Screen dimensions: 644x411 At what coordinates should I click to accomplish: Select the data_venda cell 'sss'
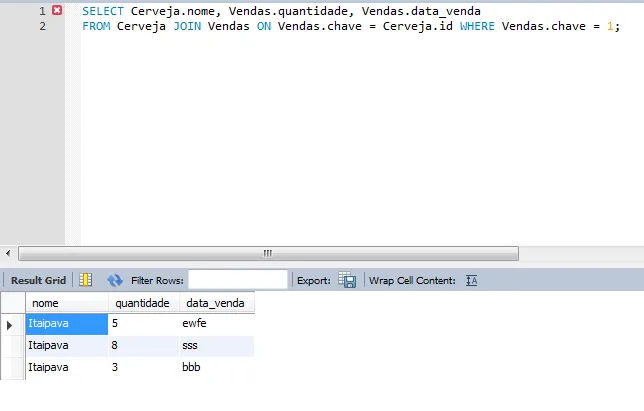coord(216,346)
